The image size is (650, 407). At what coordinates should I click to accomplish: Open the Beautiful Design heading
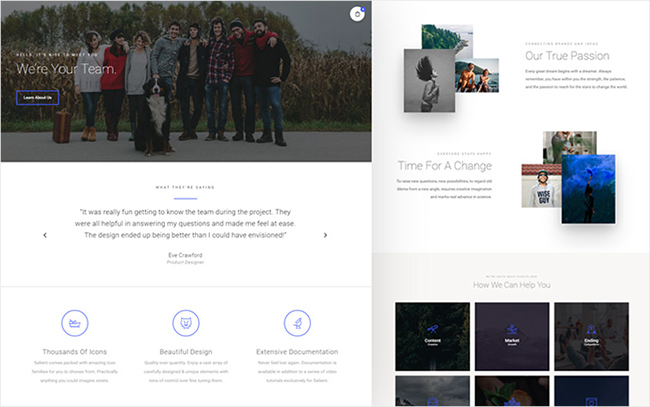coord(186,352)
